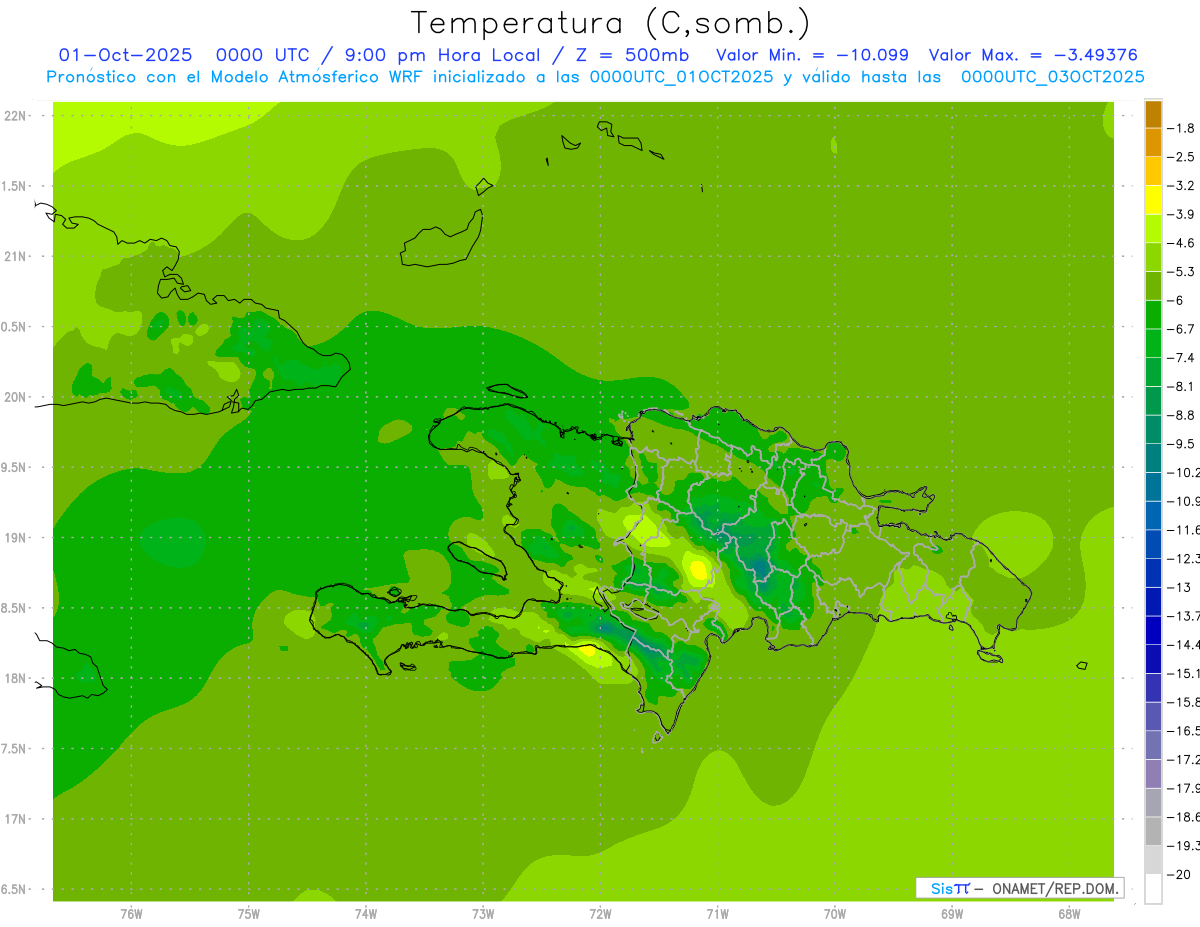This screenshot has height=927, width=1200.
Task: Click the 0000UTC_03OCT2025 valid-until timestamp
Action: pyautogui.click(x=1052, y=76)
